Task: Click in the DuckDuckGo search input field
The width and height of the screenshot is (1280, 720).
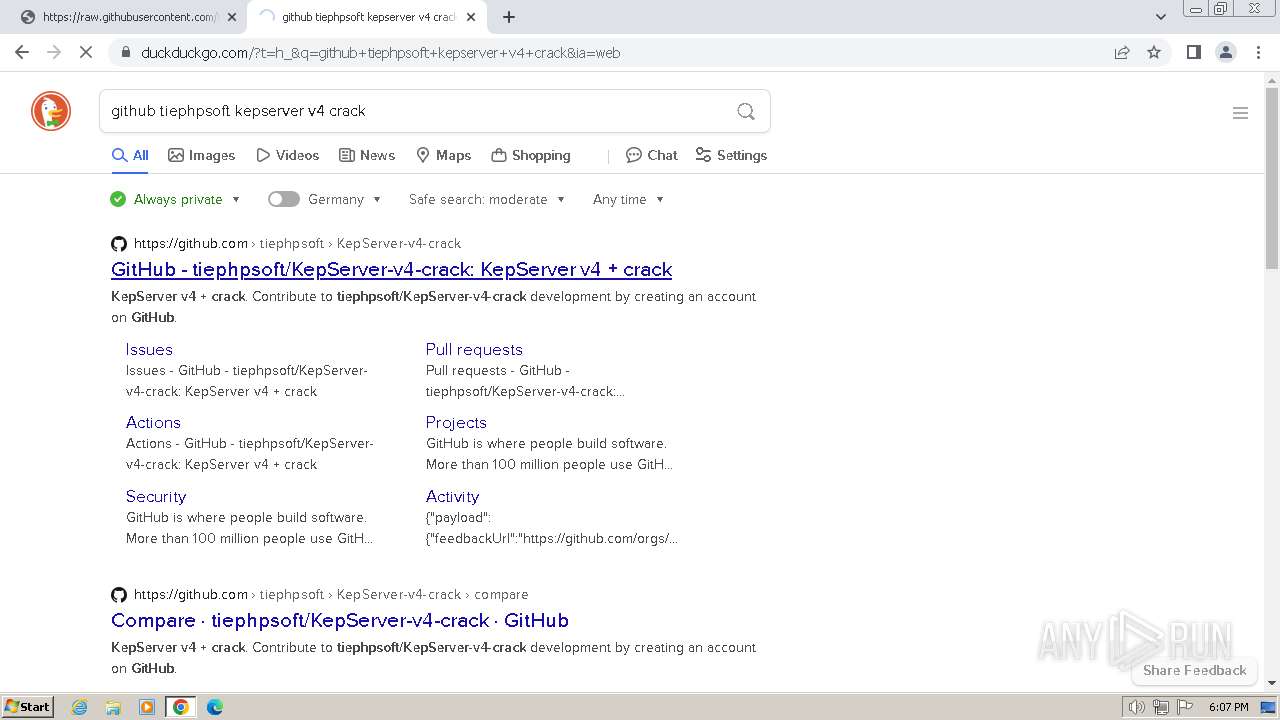Action: pos(415,111)
